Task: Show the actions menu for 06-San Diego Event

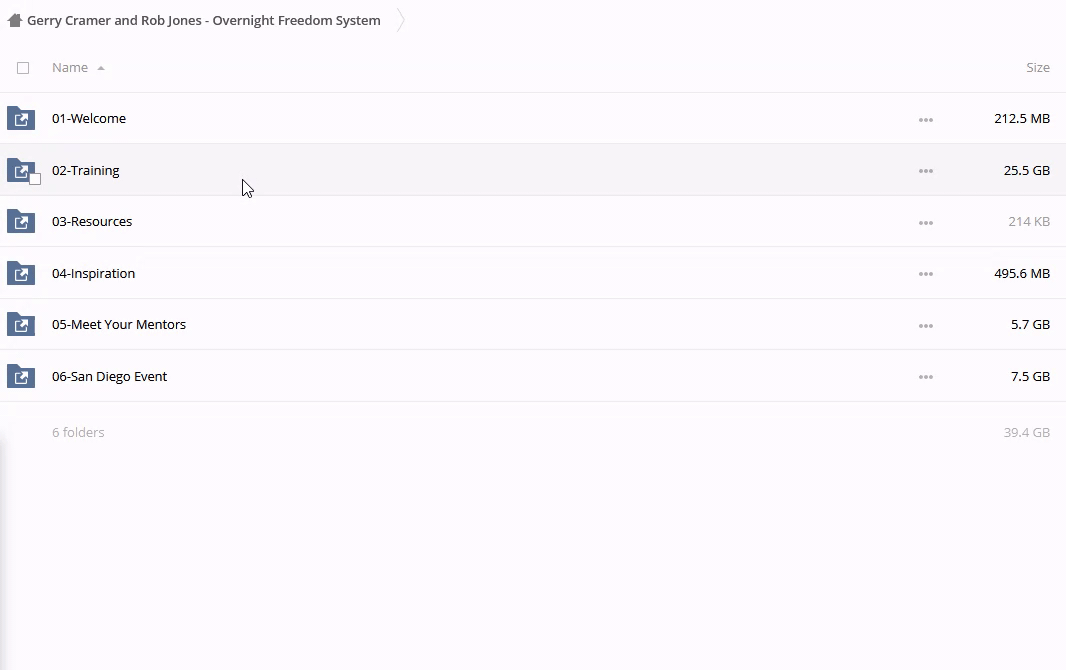Action: coord(925,377)
